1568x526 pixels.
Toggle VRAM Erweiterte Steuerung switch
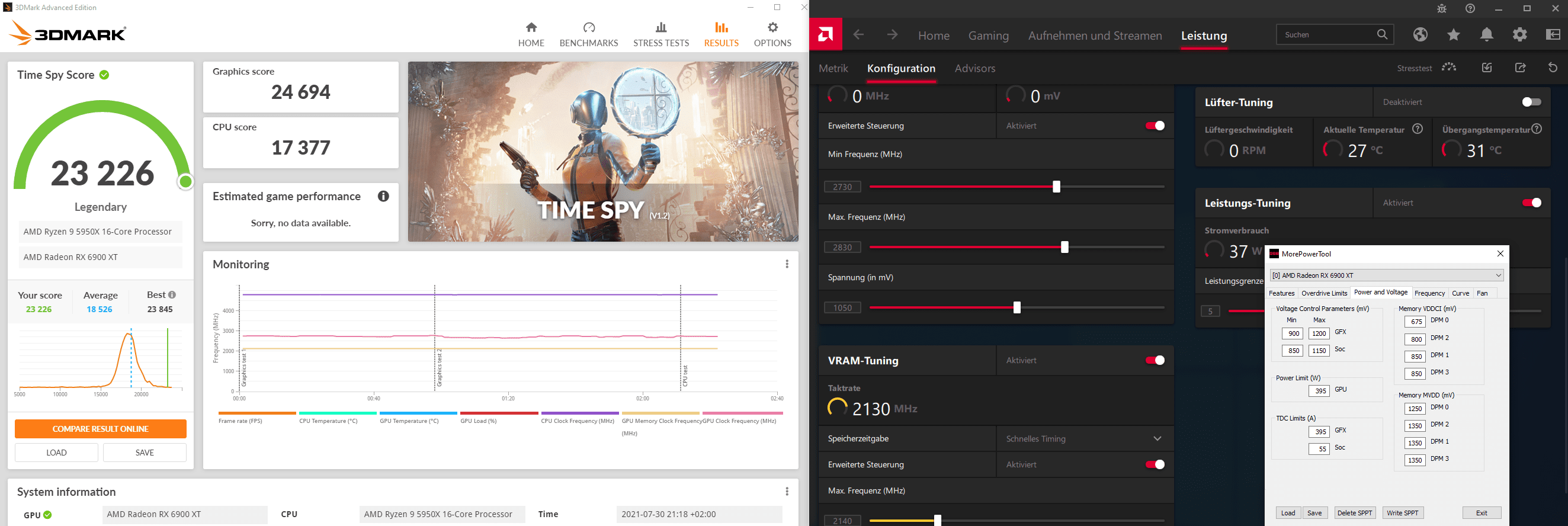click(1155, 464)
